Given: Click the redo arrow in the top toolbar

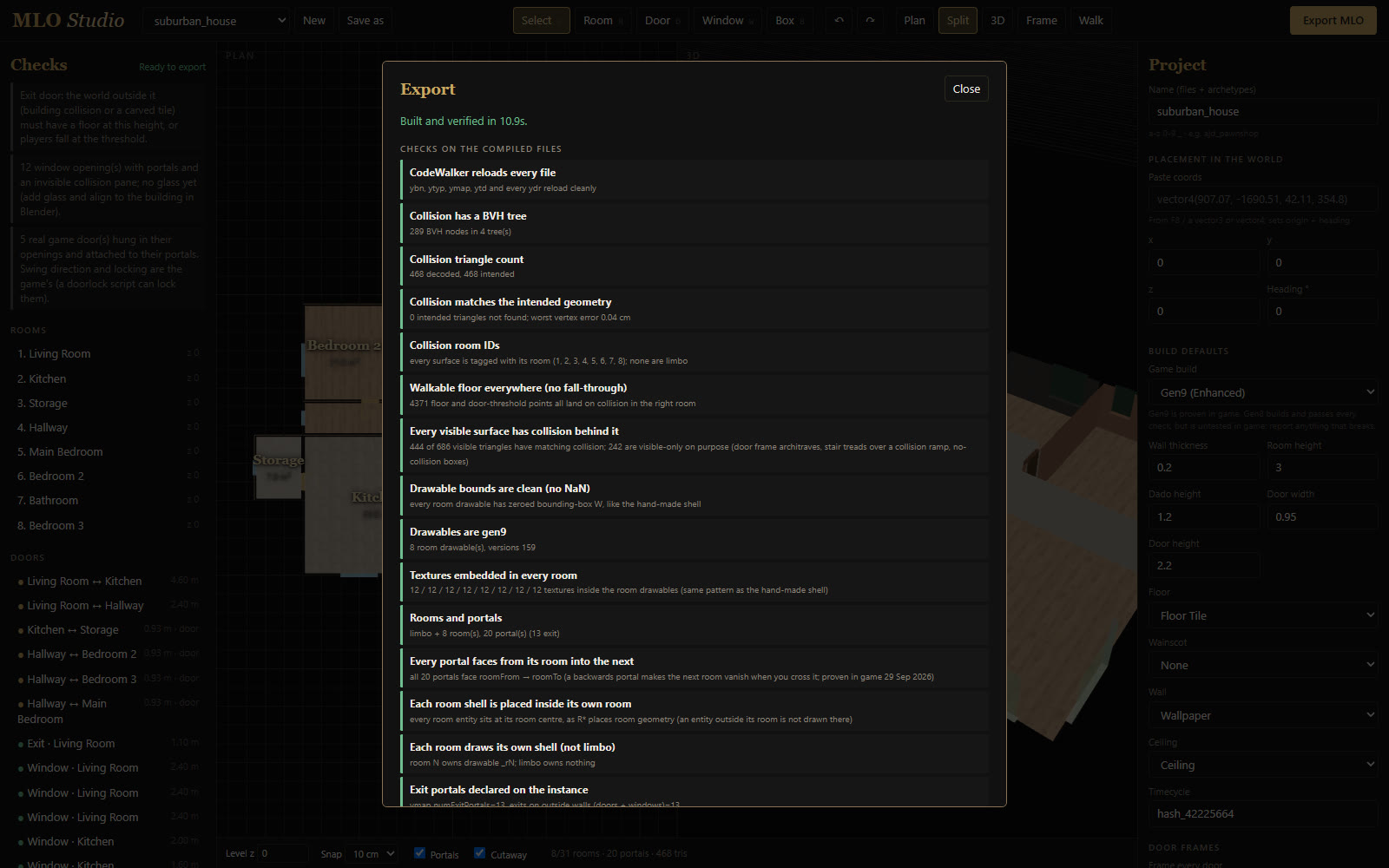Looking at the screenshot, I should [870, 21].
